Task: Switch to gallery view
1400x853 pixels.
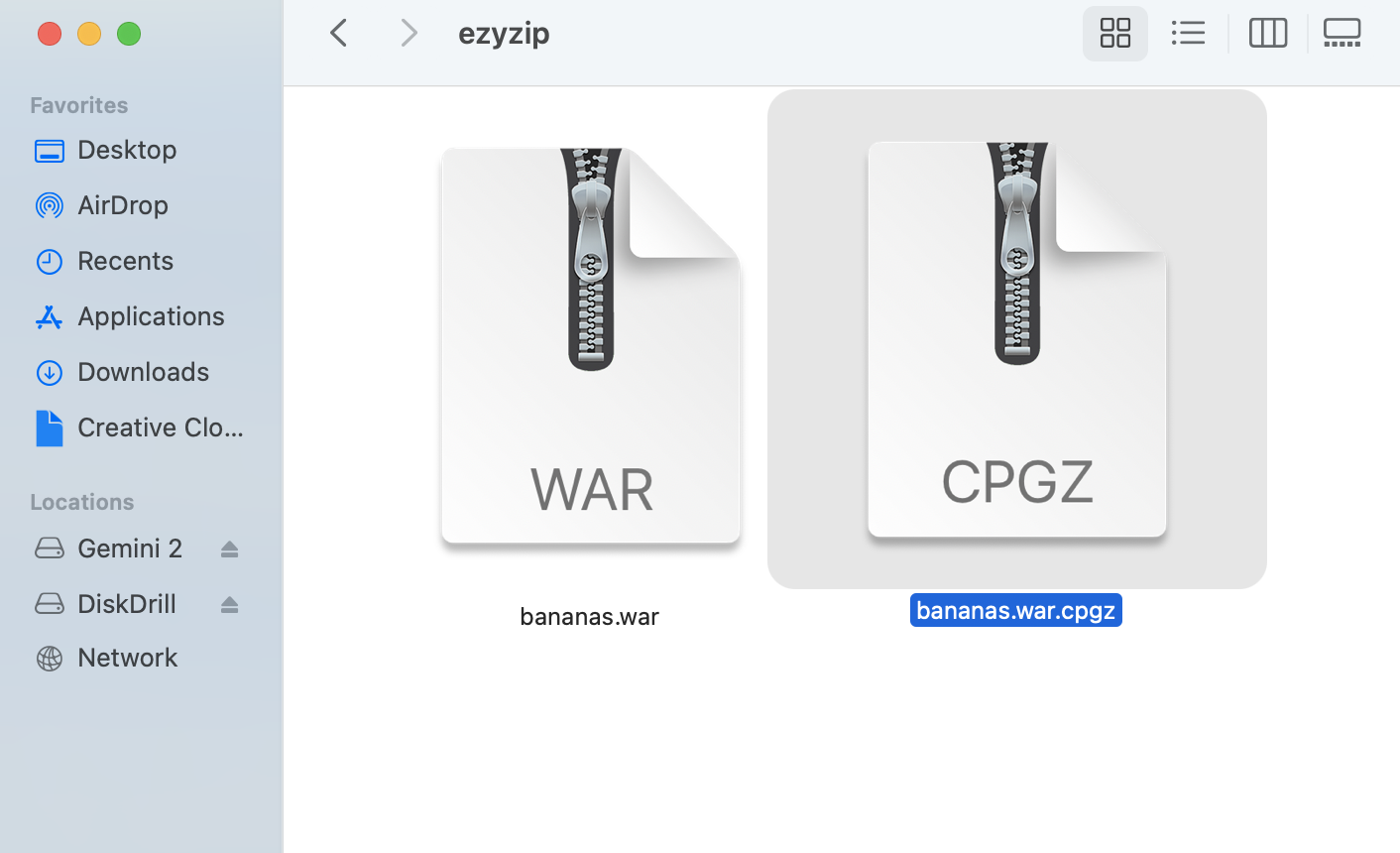Action: coord(1342,33)
